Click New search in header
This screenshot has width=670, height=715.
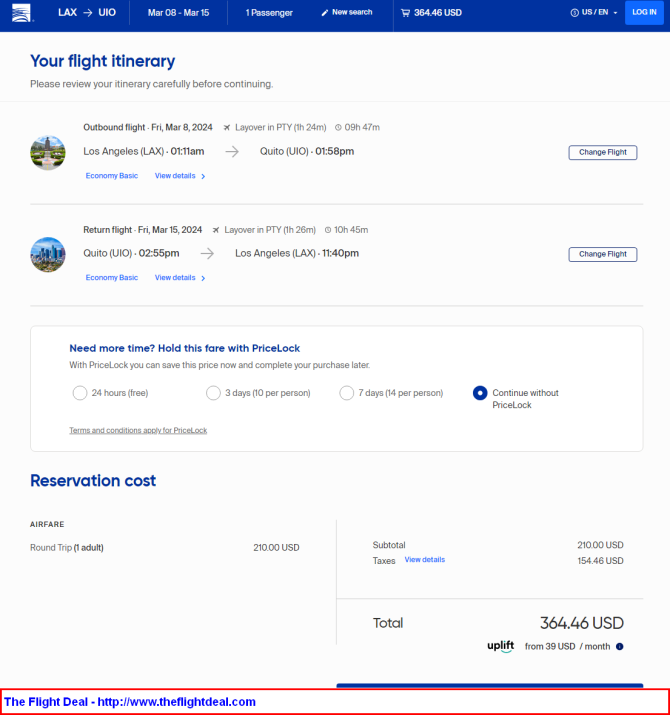[x=347, y=12]
